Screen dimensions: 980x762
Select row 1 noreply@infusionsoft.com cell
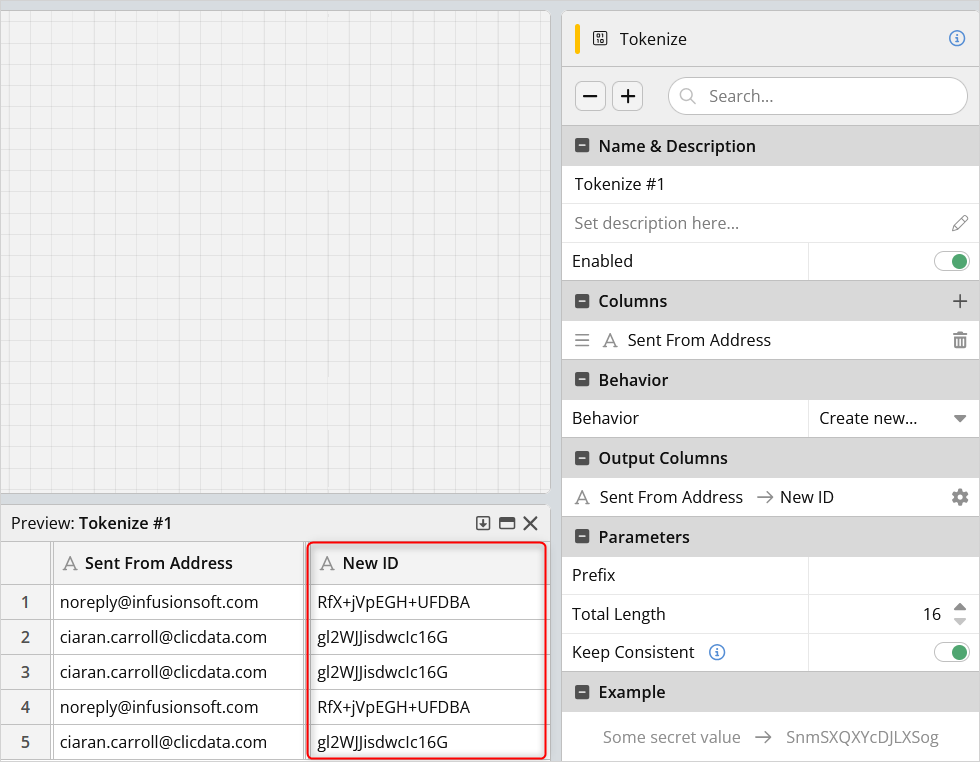[x=178, y=602]
